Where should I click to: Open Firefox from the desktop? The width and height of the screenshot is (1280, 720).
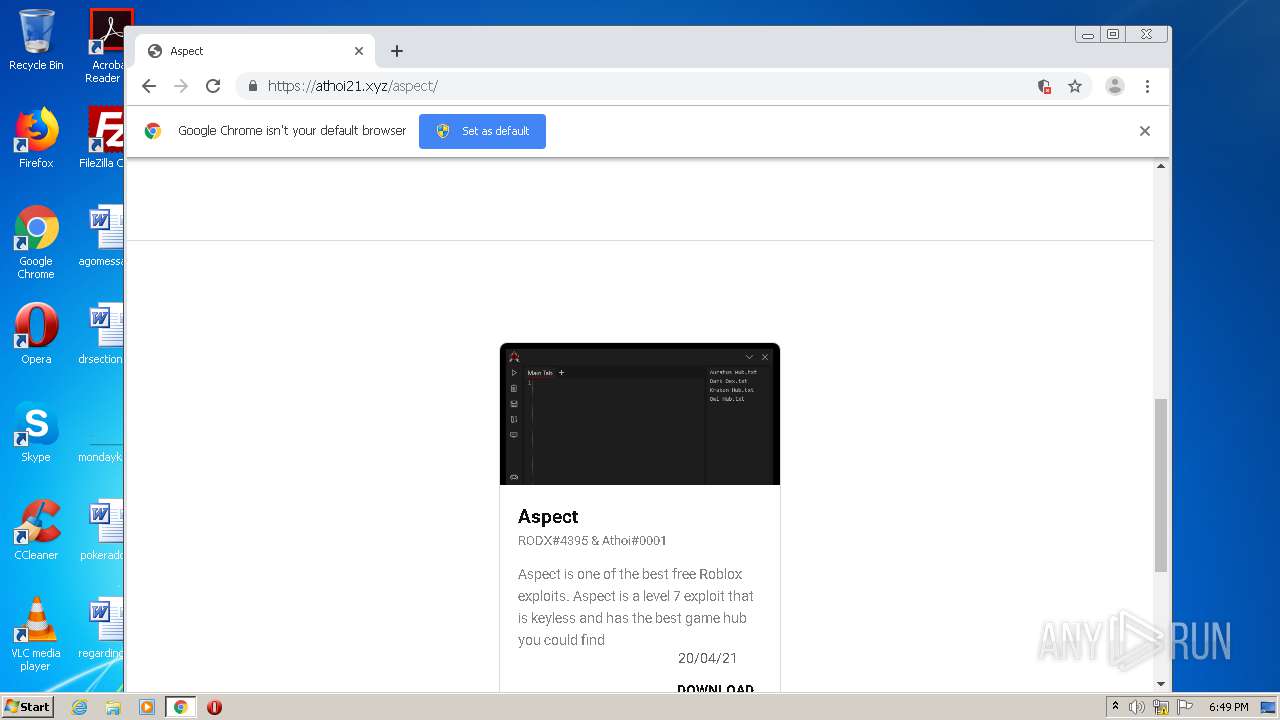tap(36, 138)
